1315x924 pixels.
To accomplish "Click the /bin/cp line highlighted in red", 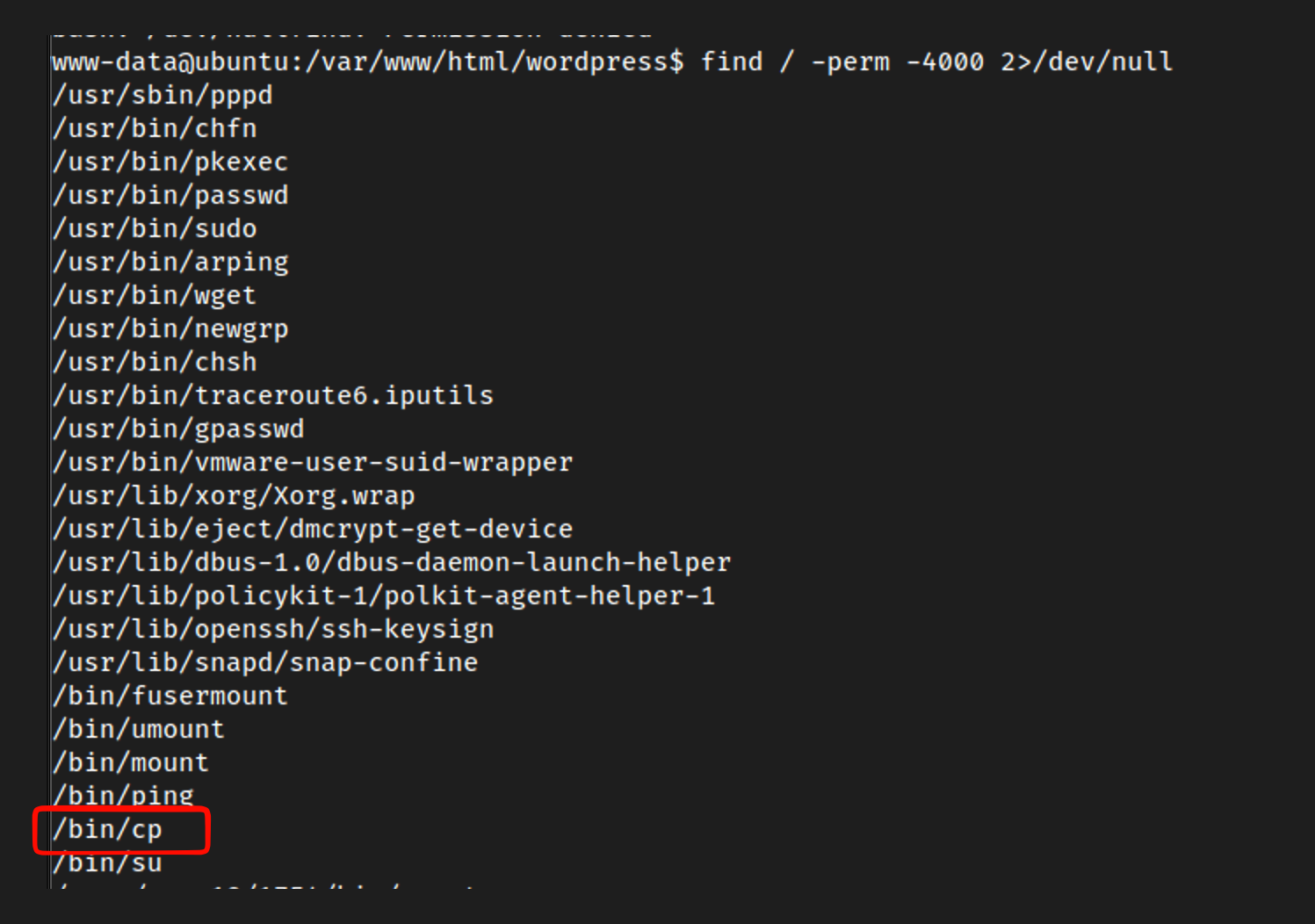I will [x=107, y=830].
